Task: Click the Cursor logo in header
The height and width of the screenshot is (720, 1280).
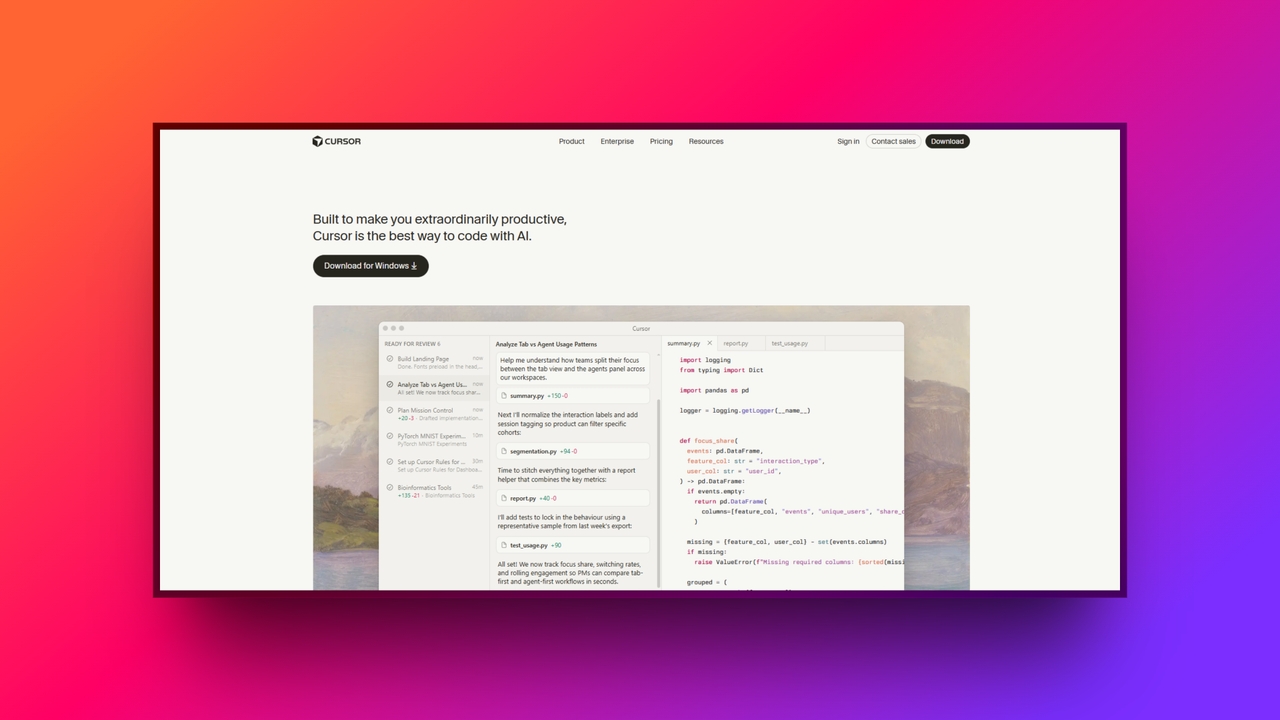Action: pos(336,141)
